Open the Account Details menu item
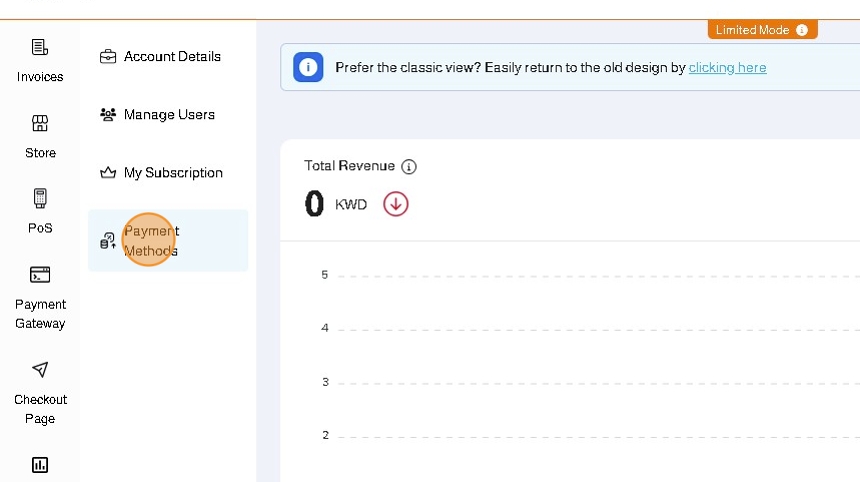860x482 pixels. pyautogui.click(x=172, y=57)
